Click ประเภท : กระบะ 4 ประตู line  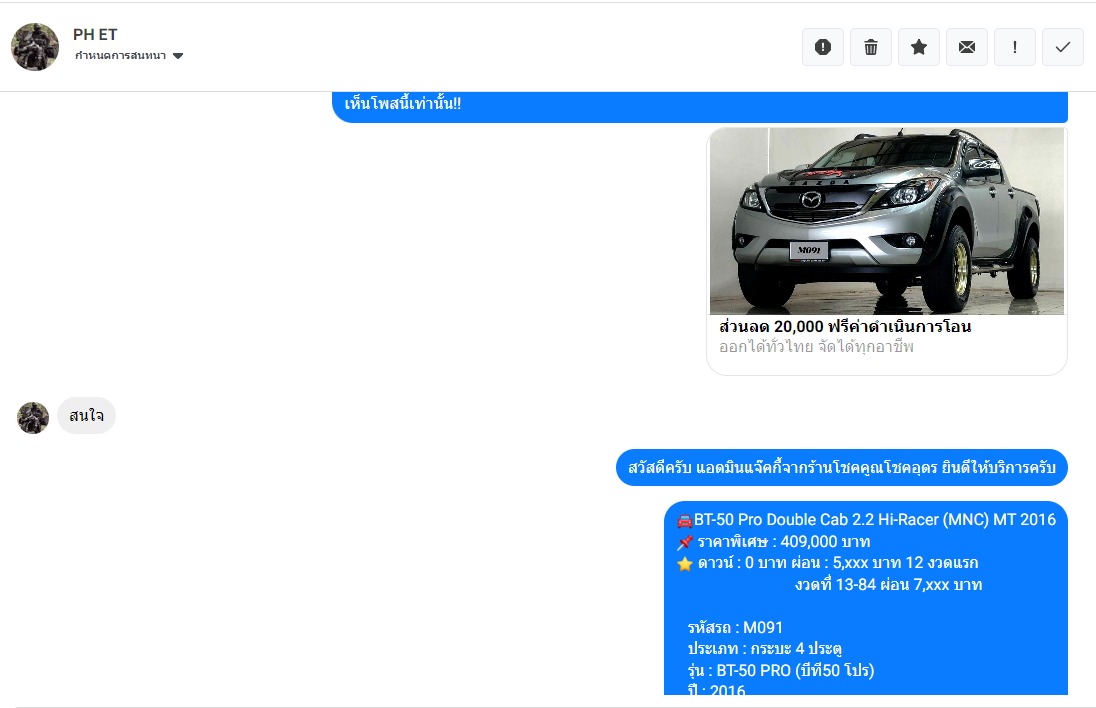tap(765, 649)
